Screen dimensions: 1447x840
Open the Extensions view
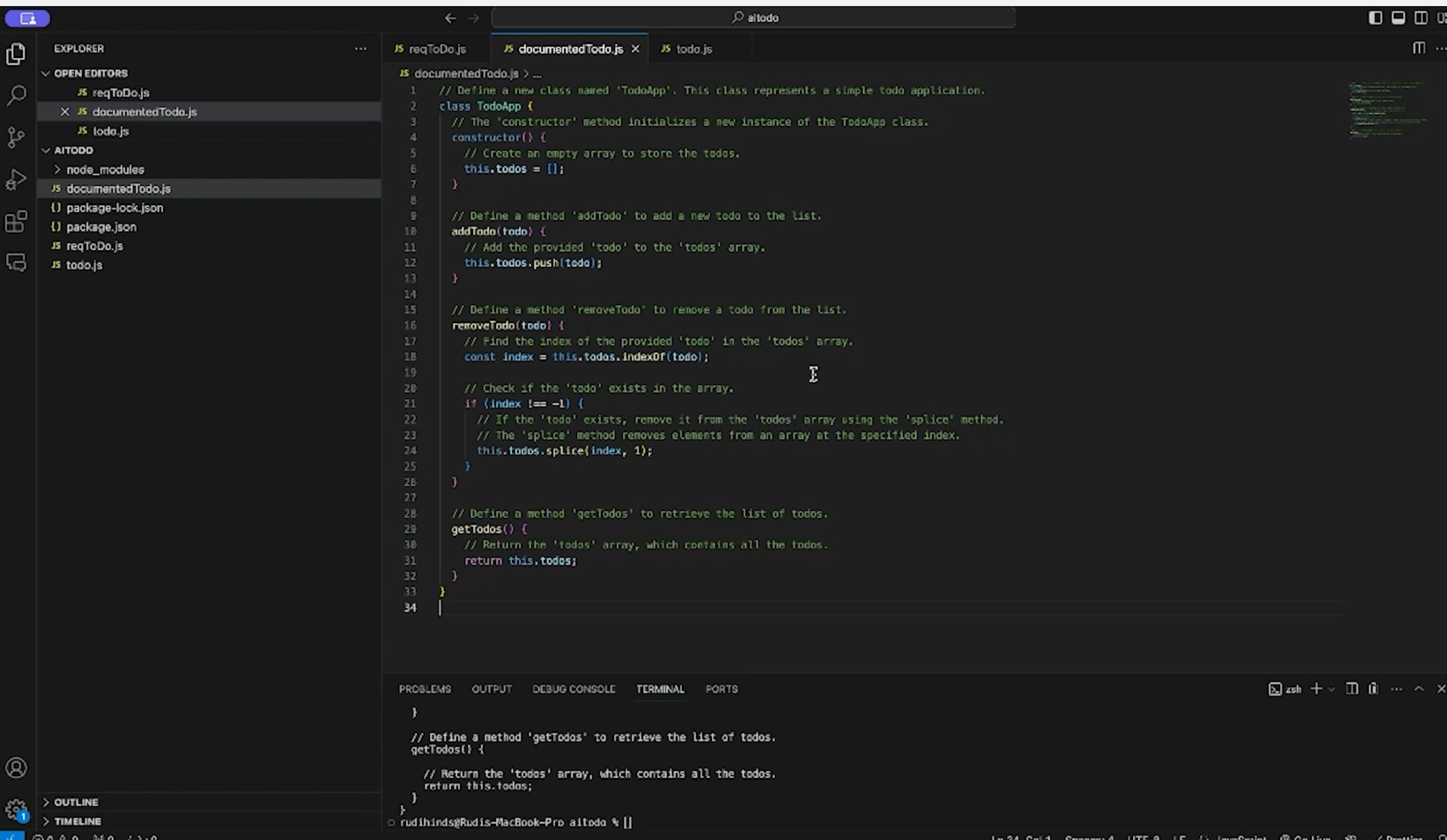[x=16, y=221]
